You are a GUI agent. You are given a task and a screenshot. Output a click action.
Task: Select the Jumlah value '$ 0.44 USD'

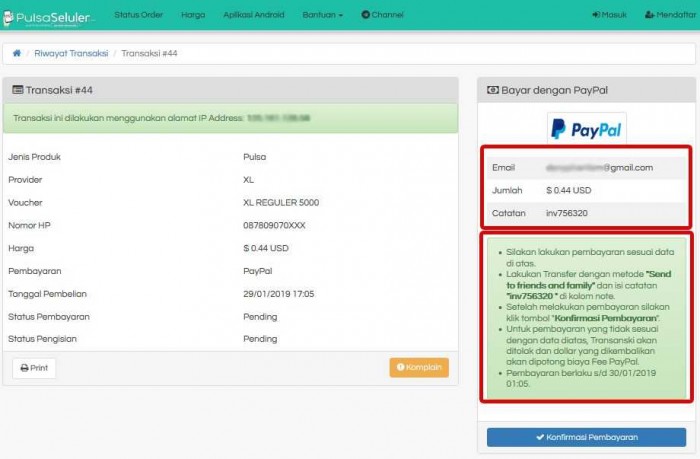568,190
